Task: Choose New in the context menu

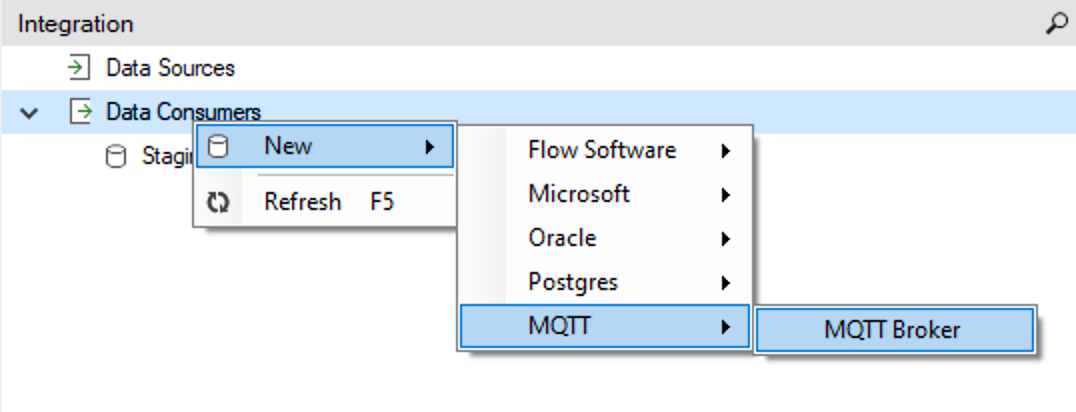Action: [x=325, y=146]
